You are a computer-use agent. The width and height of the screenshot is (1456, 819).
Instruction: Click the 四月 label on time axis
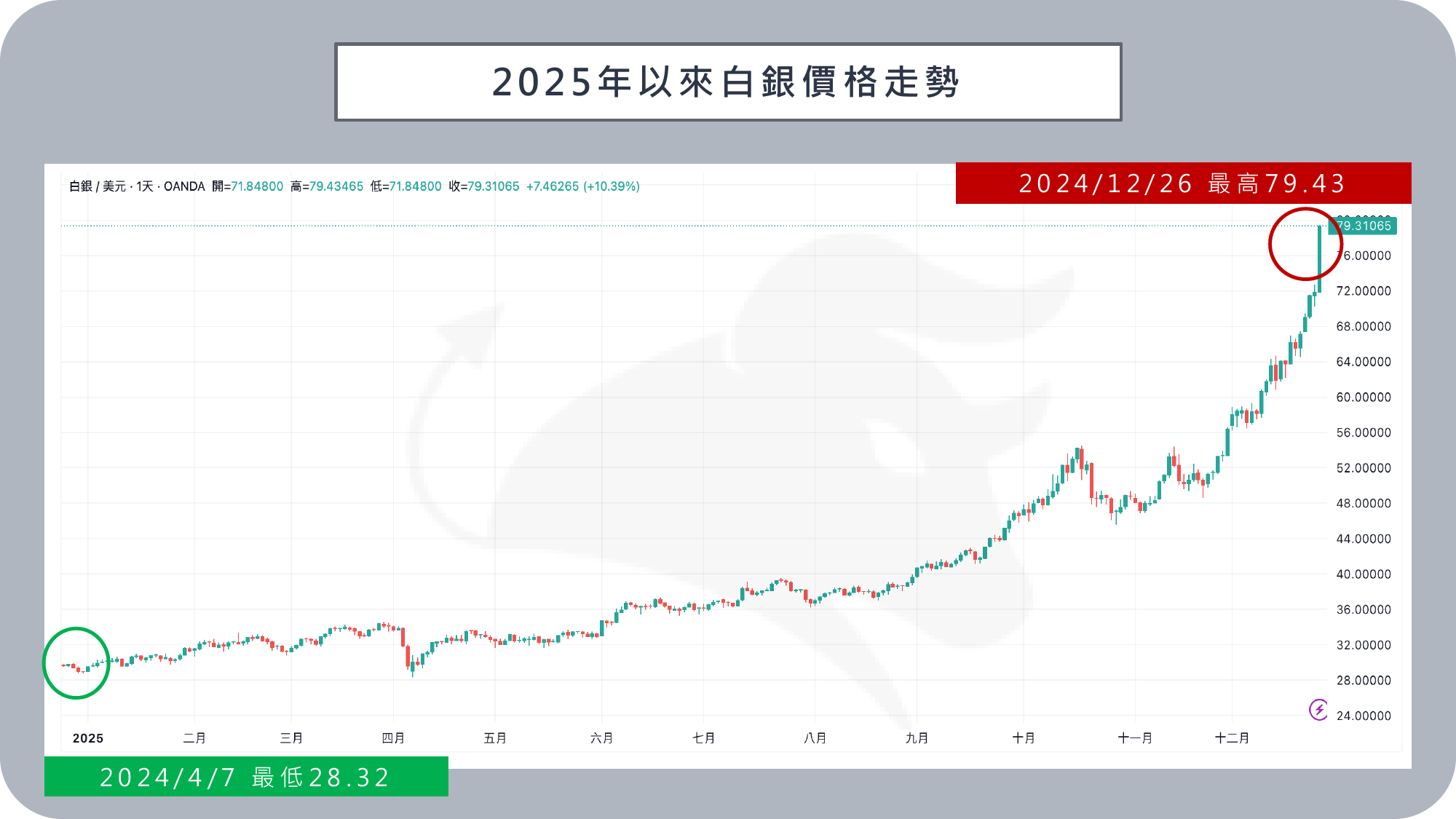click(x=393, y=738)
